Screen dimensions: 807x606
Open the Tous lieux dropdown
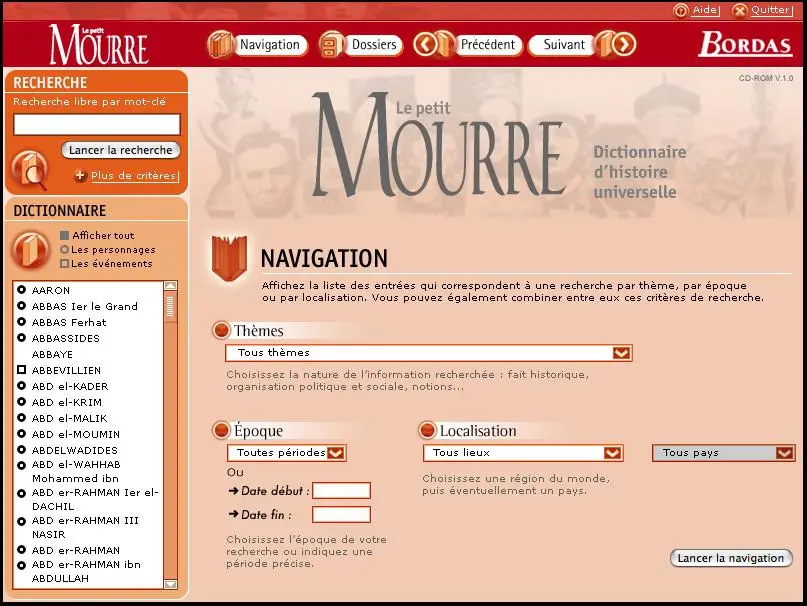tap(523, 453)
